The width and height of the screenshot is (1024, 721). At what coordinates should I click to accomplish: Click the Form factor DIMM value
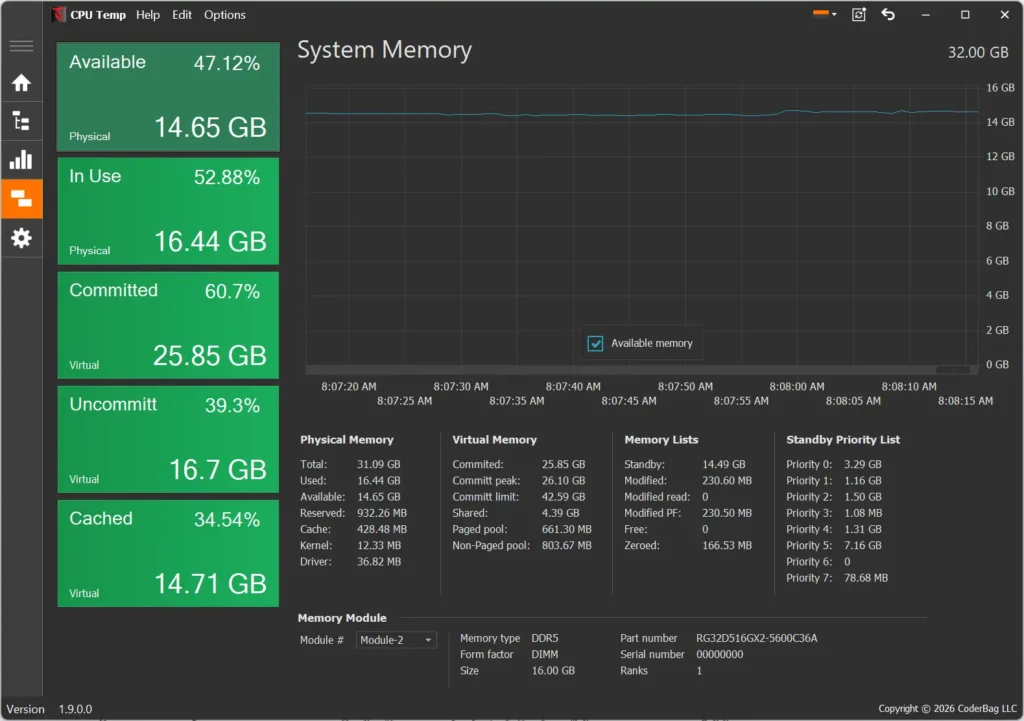coord(545,654)
